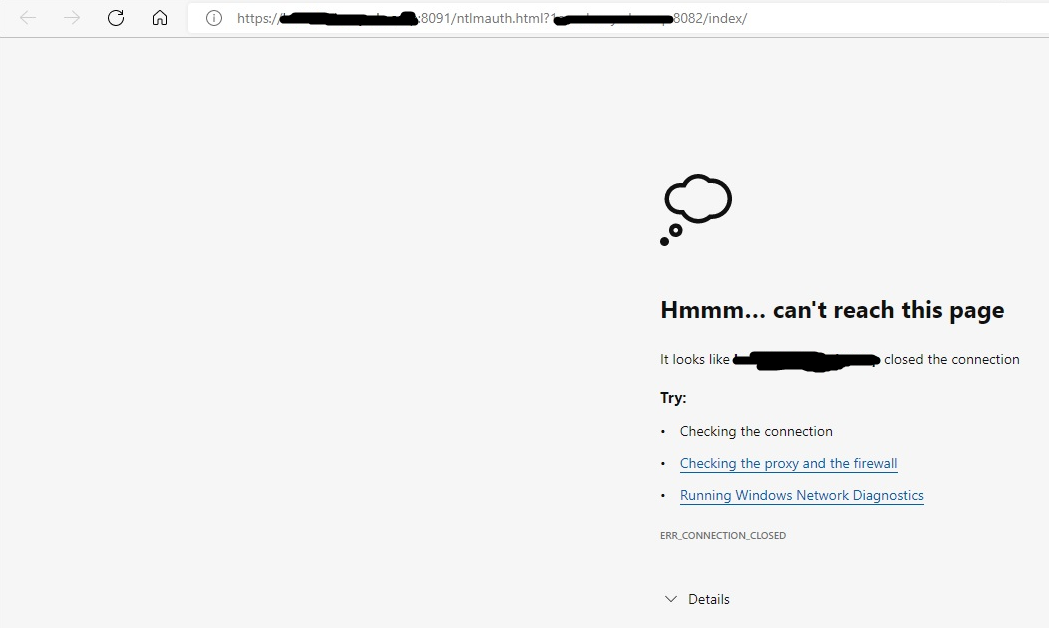View site information icon in address bar
The image size is (1049, 628).
213,18
